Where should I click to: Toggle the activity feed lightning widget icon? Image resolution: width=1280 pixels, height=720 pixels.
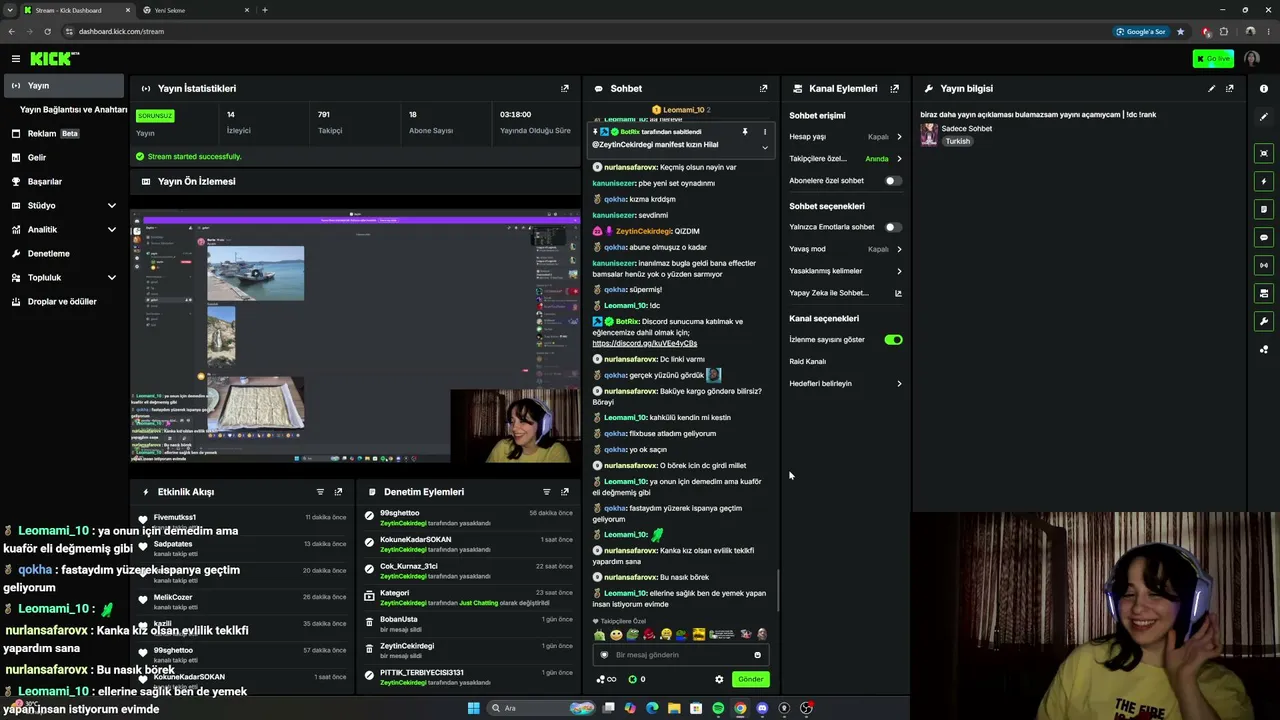coord(1264,182)
